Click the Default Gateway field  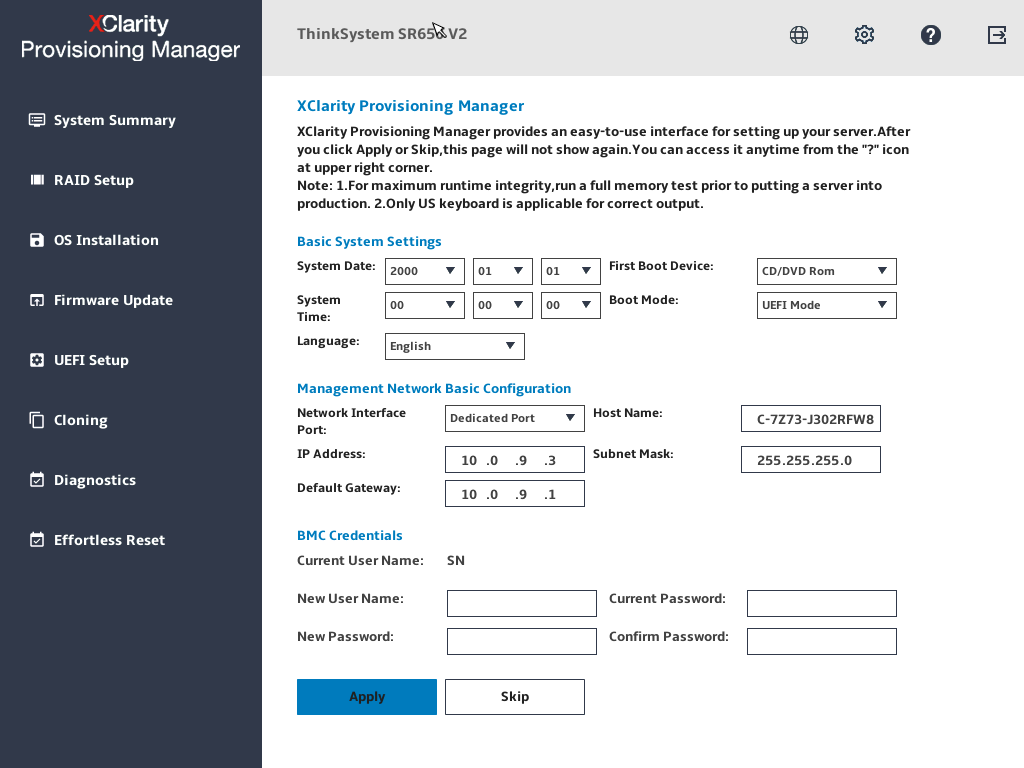[515, 494]
